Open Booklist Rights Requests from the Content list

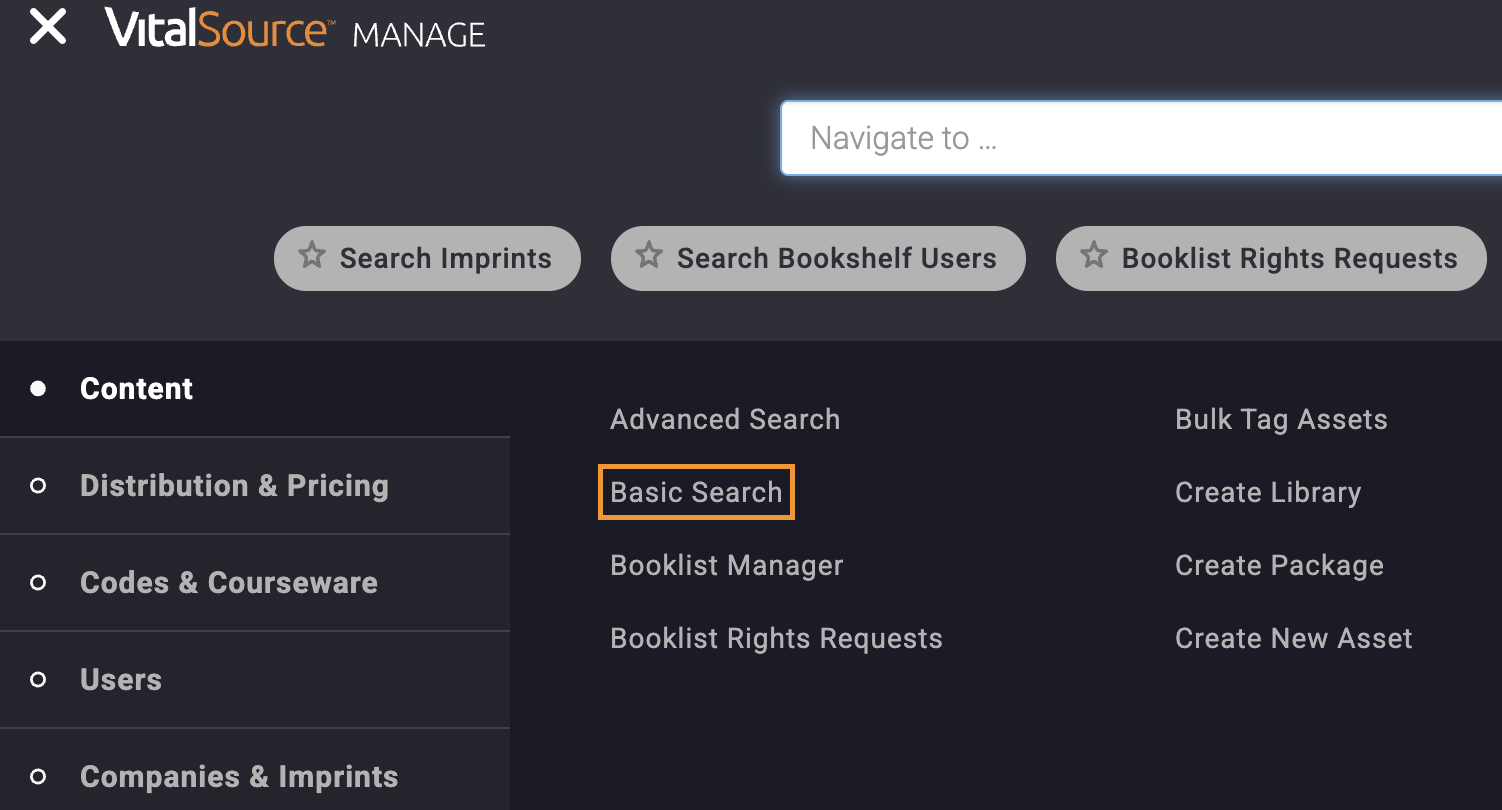(x=776, y=638)
